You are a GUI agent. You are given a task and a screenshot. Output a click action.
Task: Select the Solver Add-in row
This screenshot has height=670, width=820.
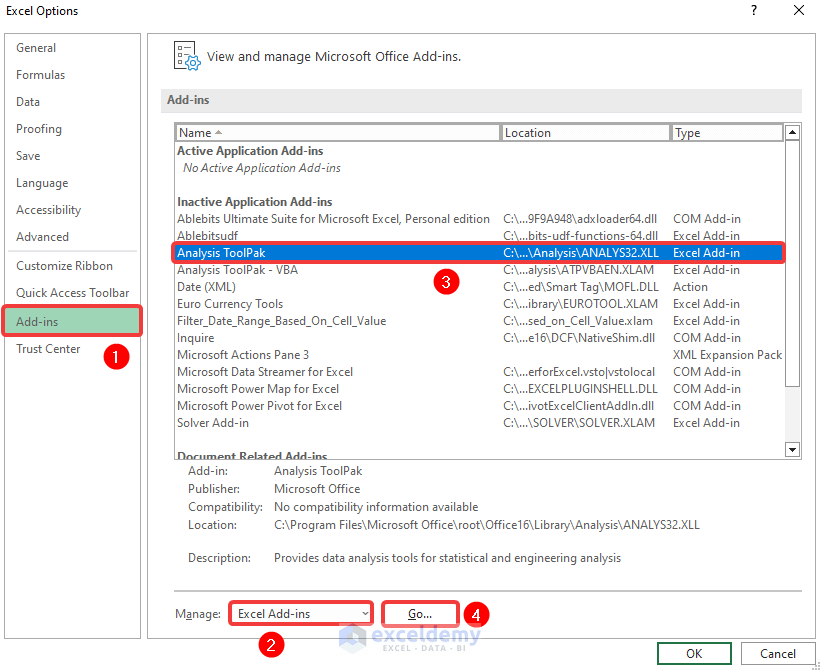pyautogui.click(x=480, y=423)
